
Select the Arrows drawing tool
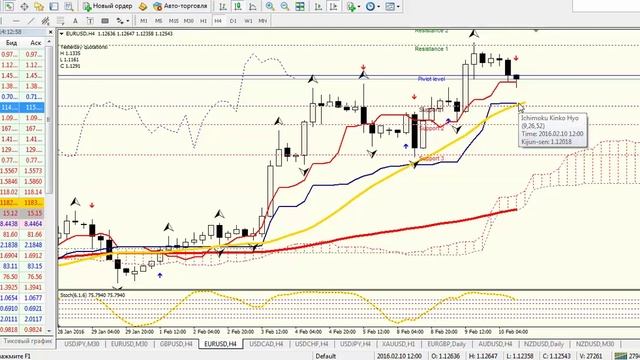(120, 21)
